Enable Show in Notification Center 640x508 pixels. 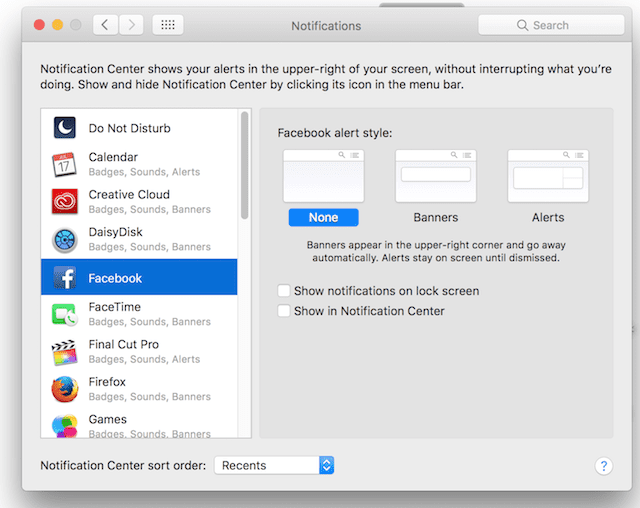click(x=284, y=311)
